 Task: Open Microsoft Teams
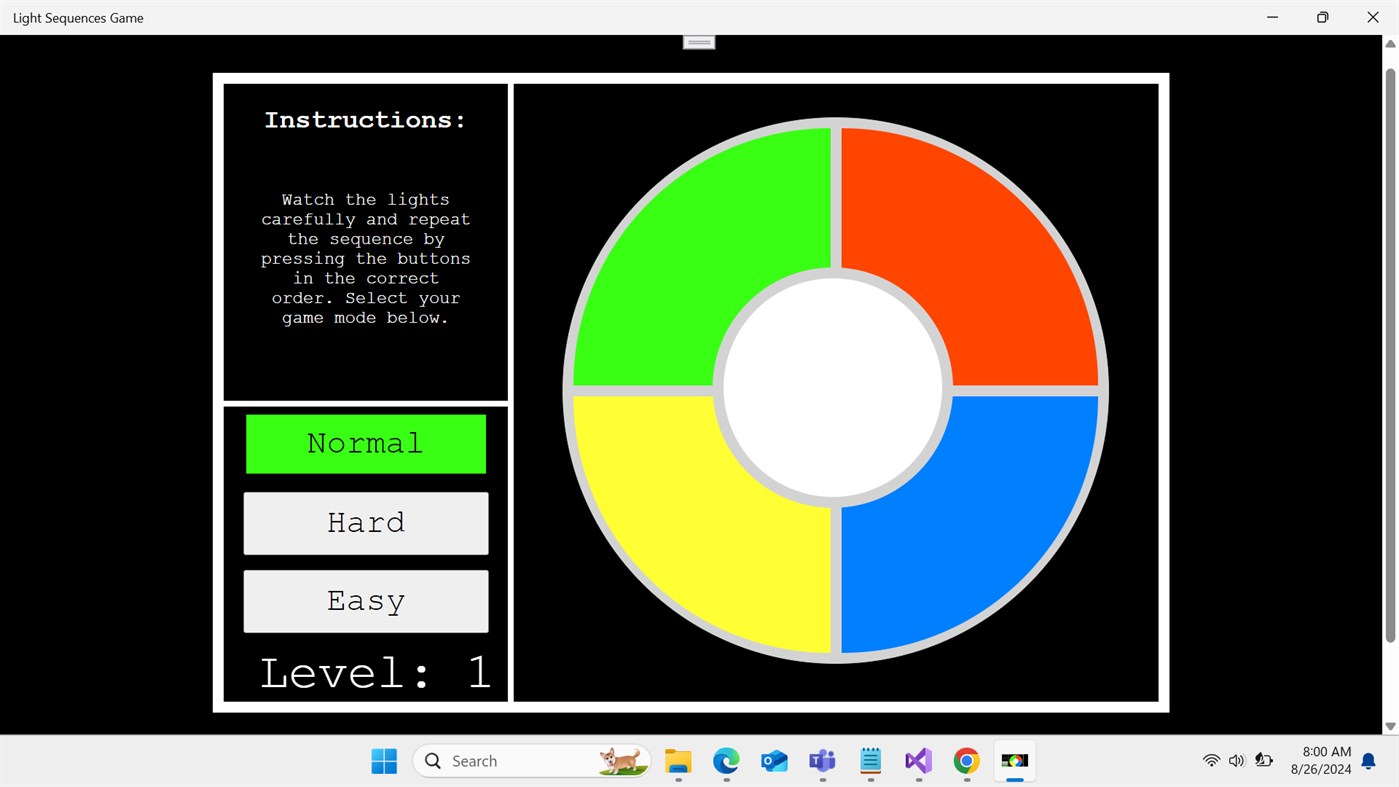821,760
